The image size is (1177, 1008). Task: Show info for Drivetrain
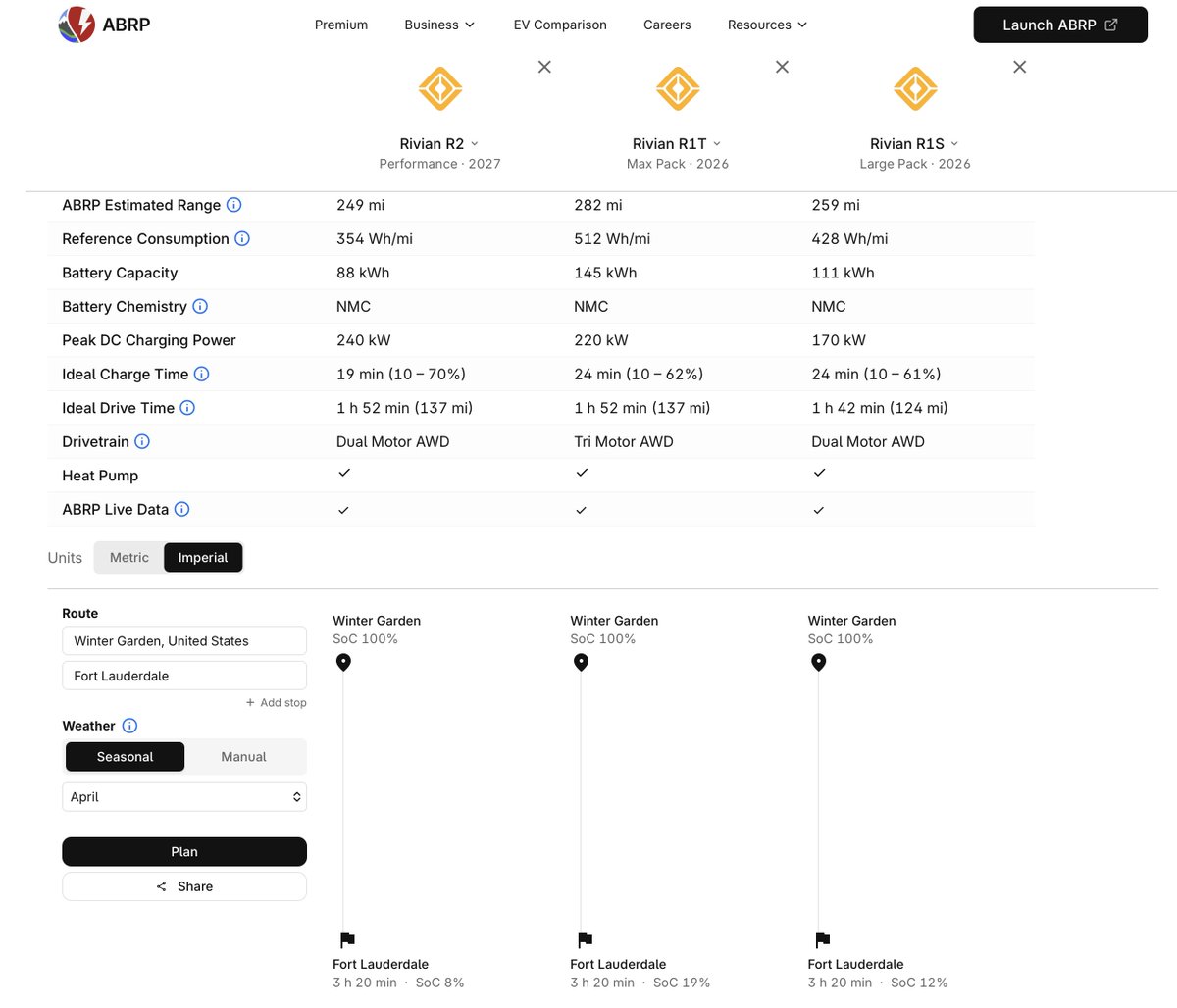click(x=142, y=441)
